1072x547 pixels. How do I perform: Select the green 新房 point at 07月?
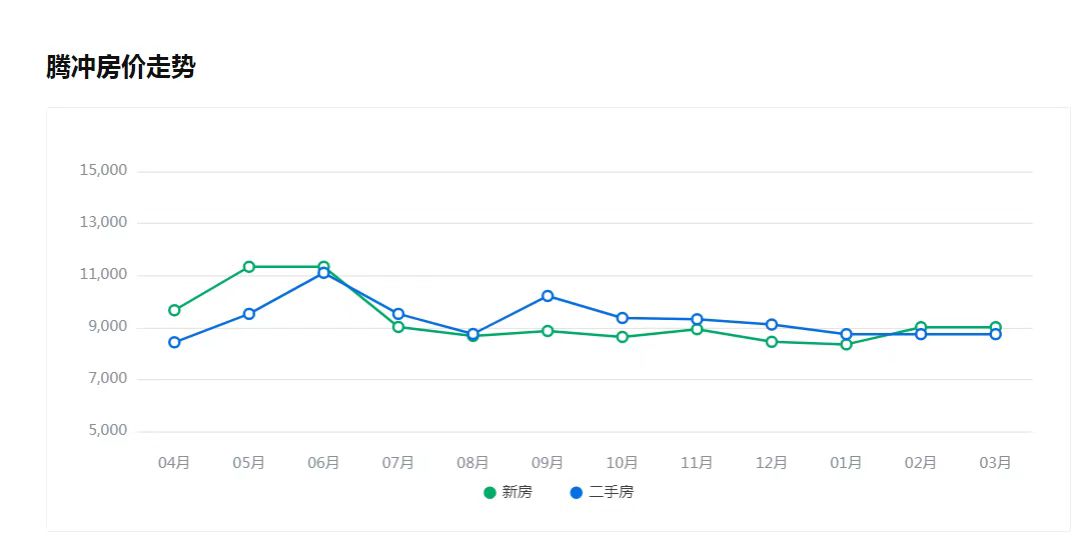point(398,327)
